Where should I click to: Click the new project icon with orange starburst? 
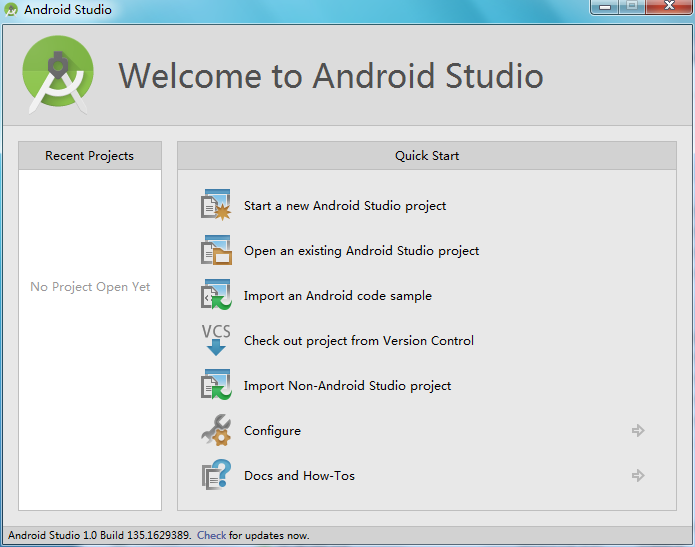click(x=216, y=205)
